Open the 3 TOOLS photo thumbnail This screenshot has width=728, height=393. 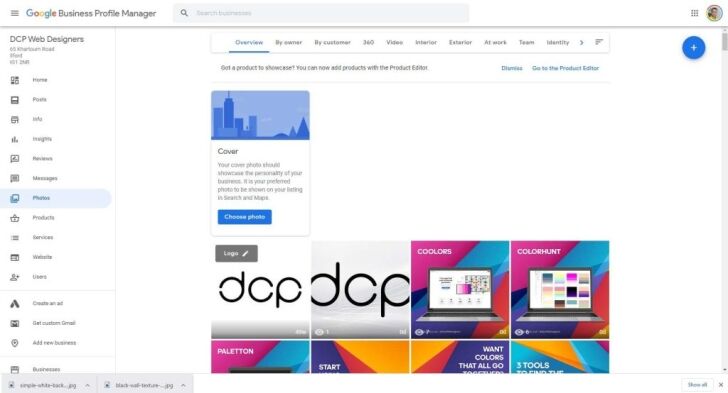560,357
